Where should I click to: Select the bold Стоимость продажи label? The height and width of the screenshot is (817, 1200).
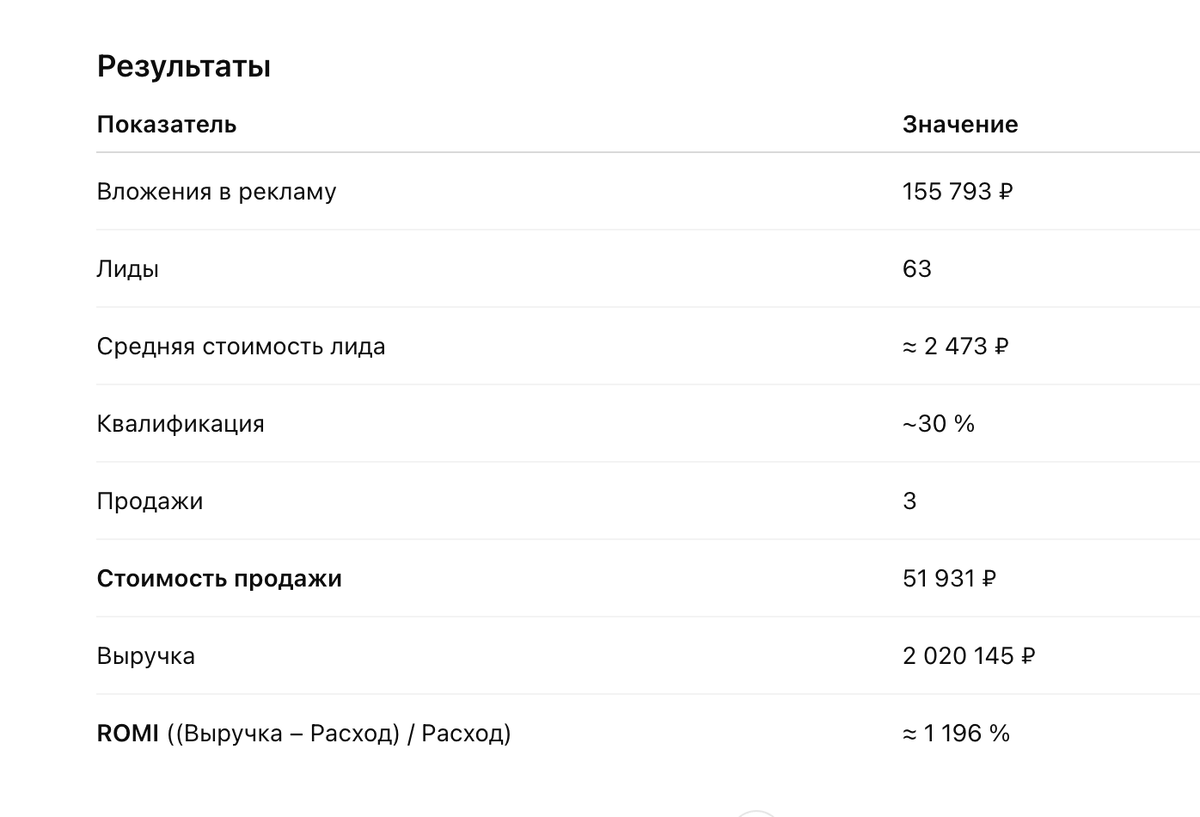coord(219,579)
